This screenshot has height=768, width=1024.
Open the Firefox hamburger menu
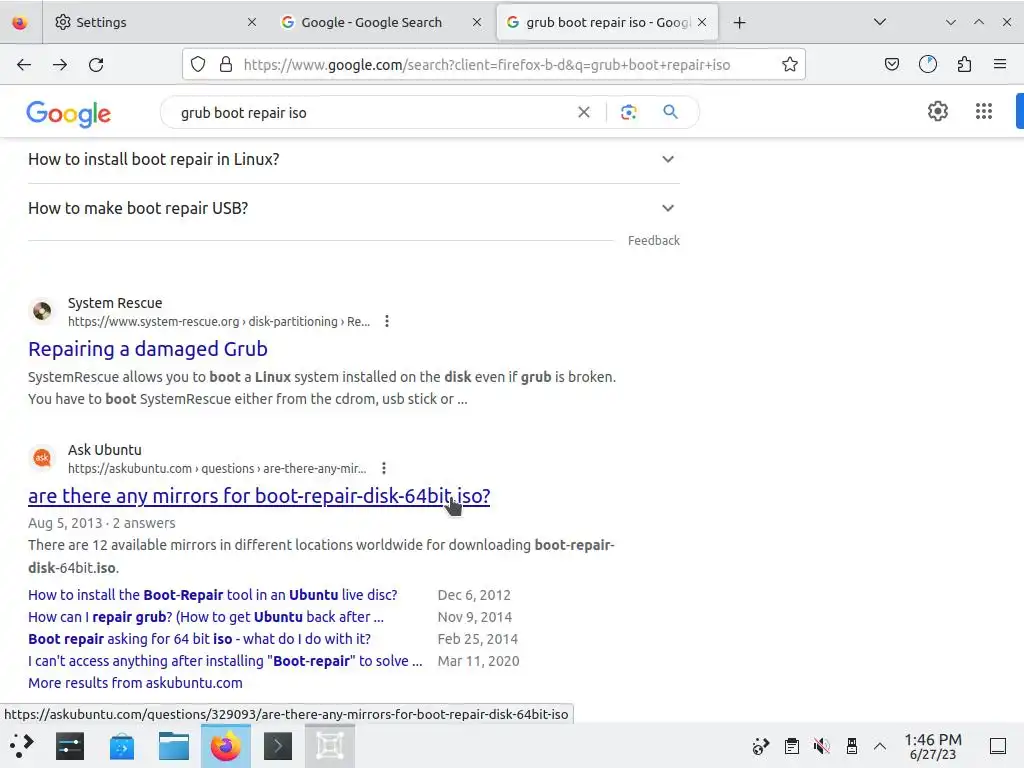(x=1000, y=64)
